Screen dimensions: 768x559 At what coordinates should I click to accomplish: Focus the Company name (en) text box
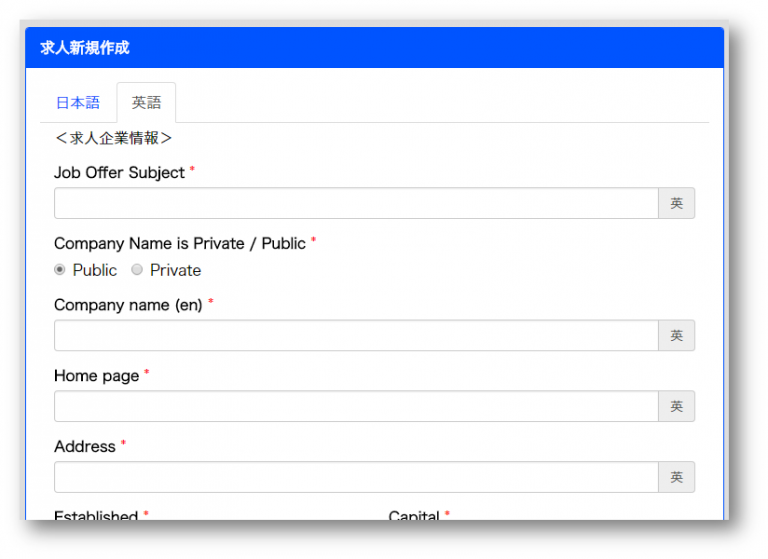356,336
